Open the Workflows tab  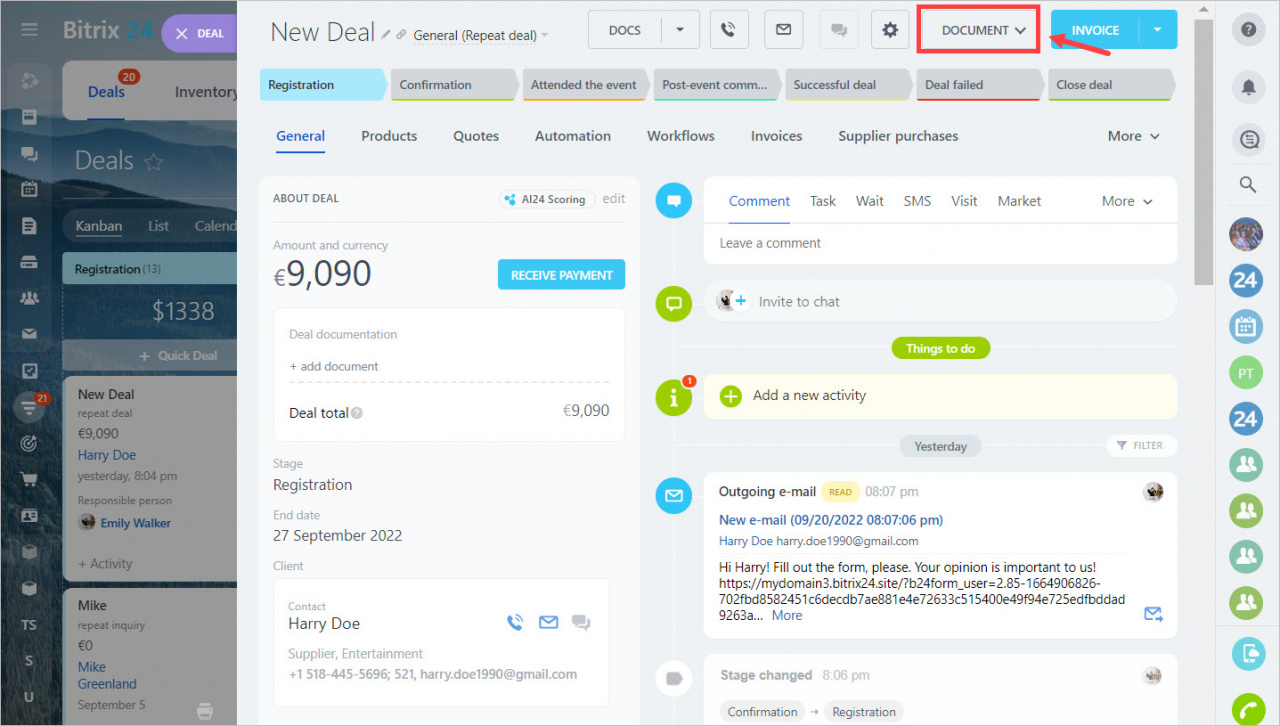point(681,136)
